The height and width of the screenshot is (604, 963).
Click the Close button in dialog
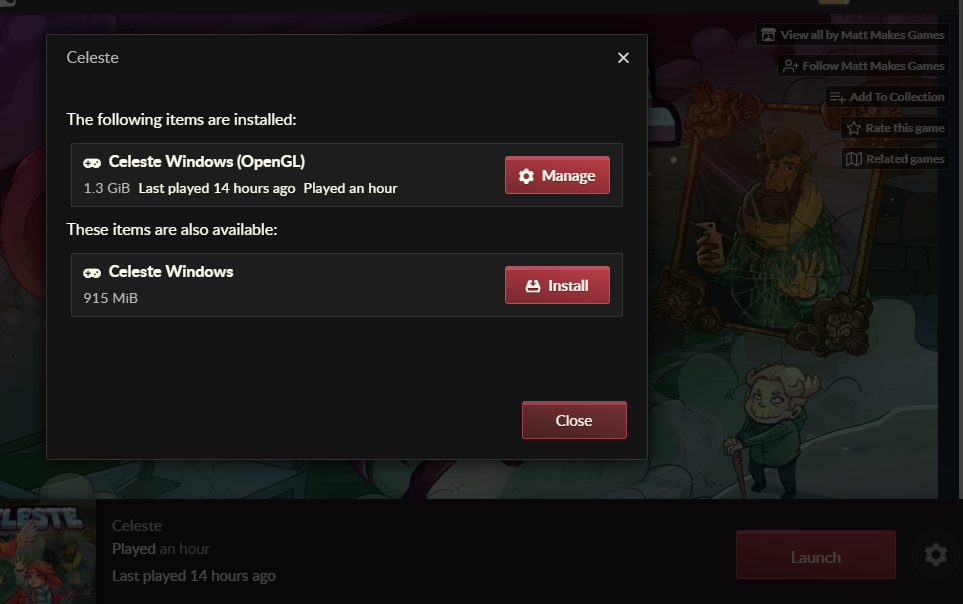click(x=574, y=420)
